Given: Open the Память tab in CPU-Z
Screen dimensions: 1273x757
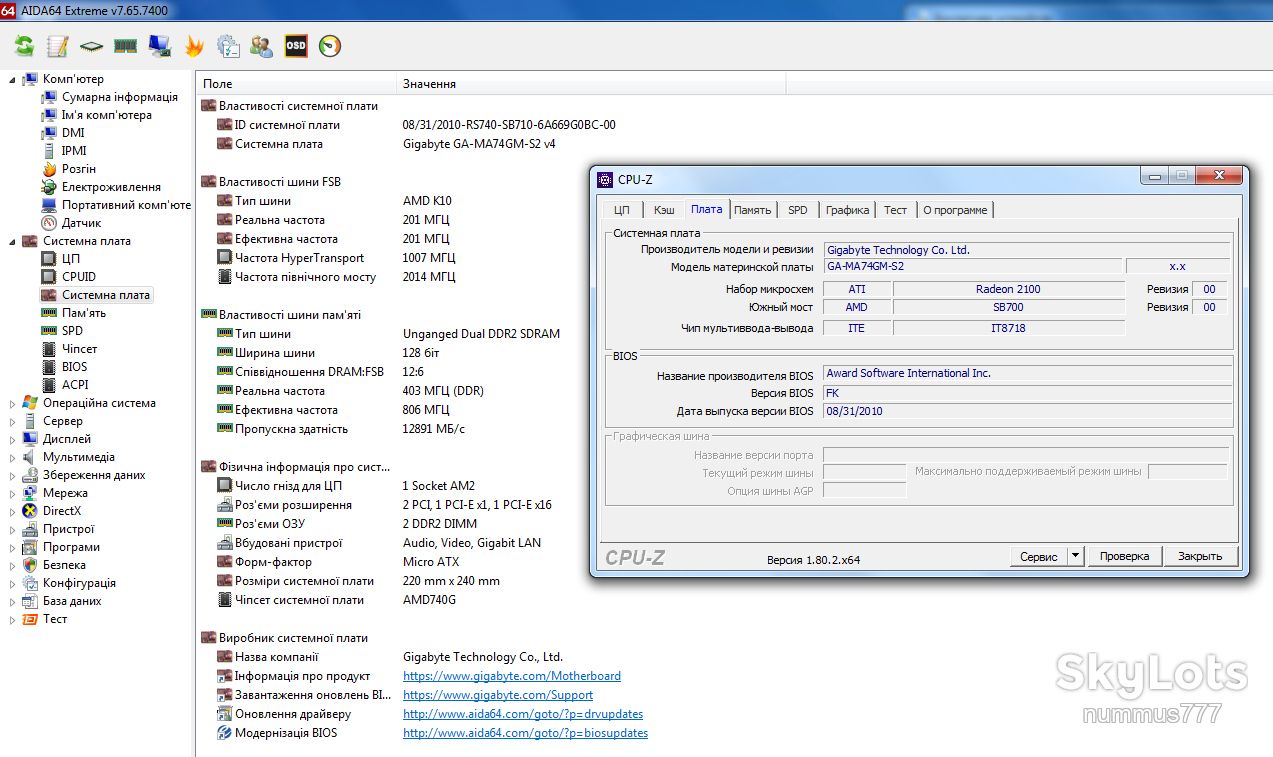Looking at the screenshot, I should (x=752, y=210).
